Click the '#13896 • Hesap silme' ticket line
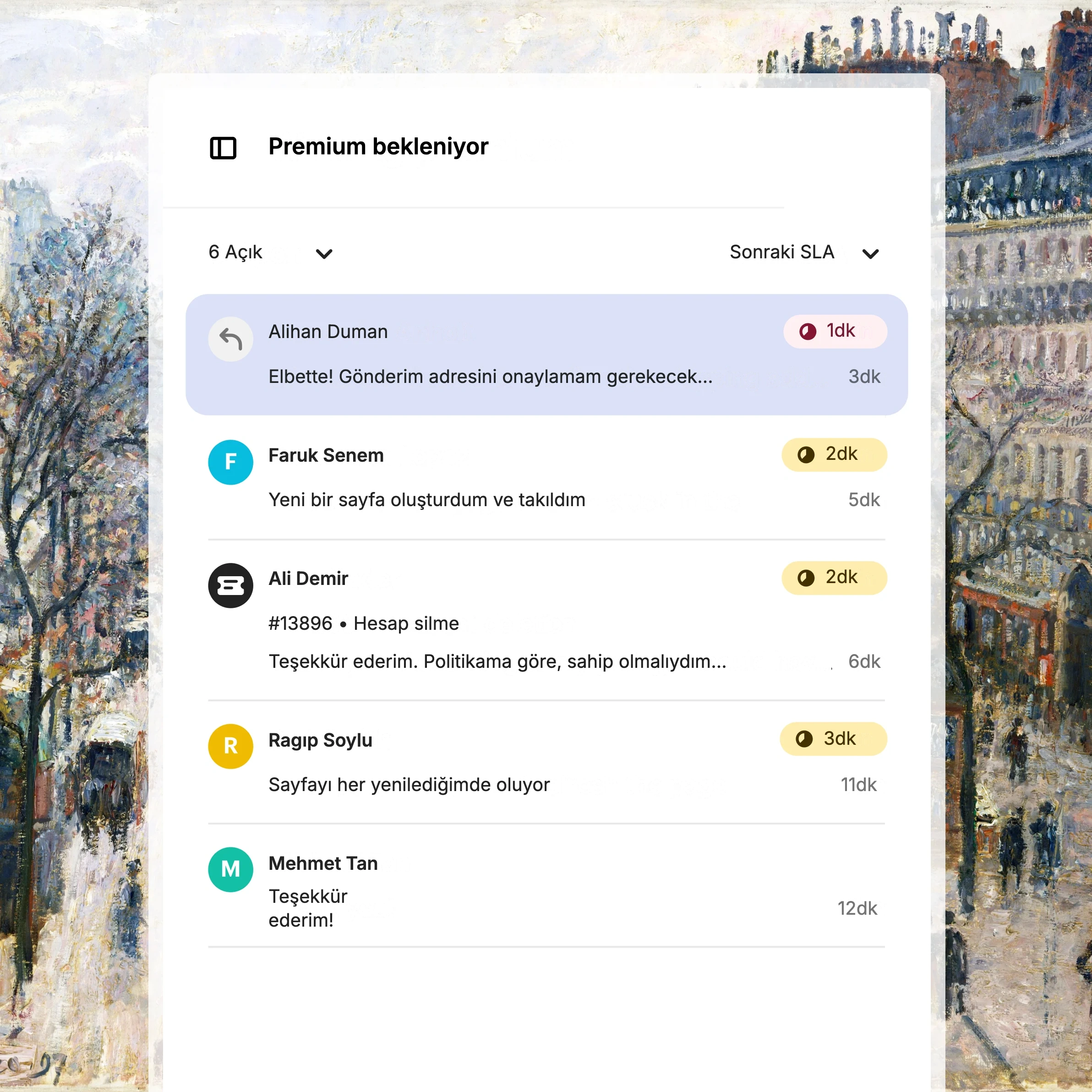The width and height of the screenshot is (1092, 1092). pyautogui.click(x=363, y=623)
